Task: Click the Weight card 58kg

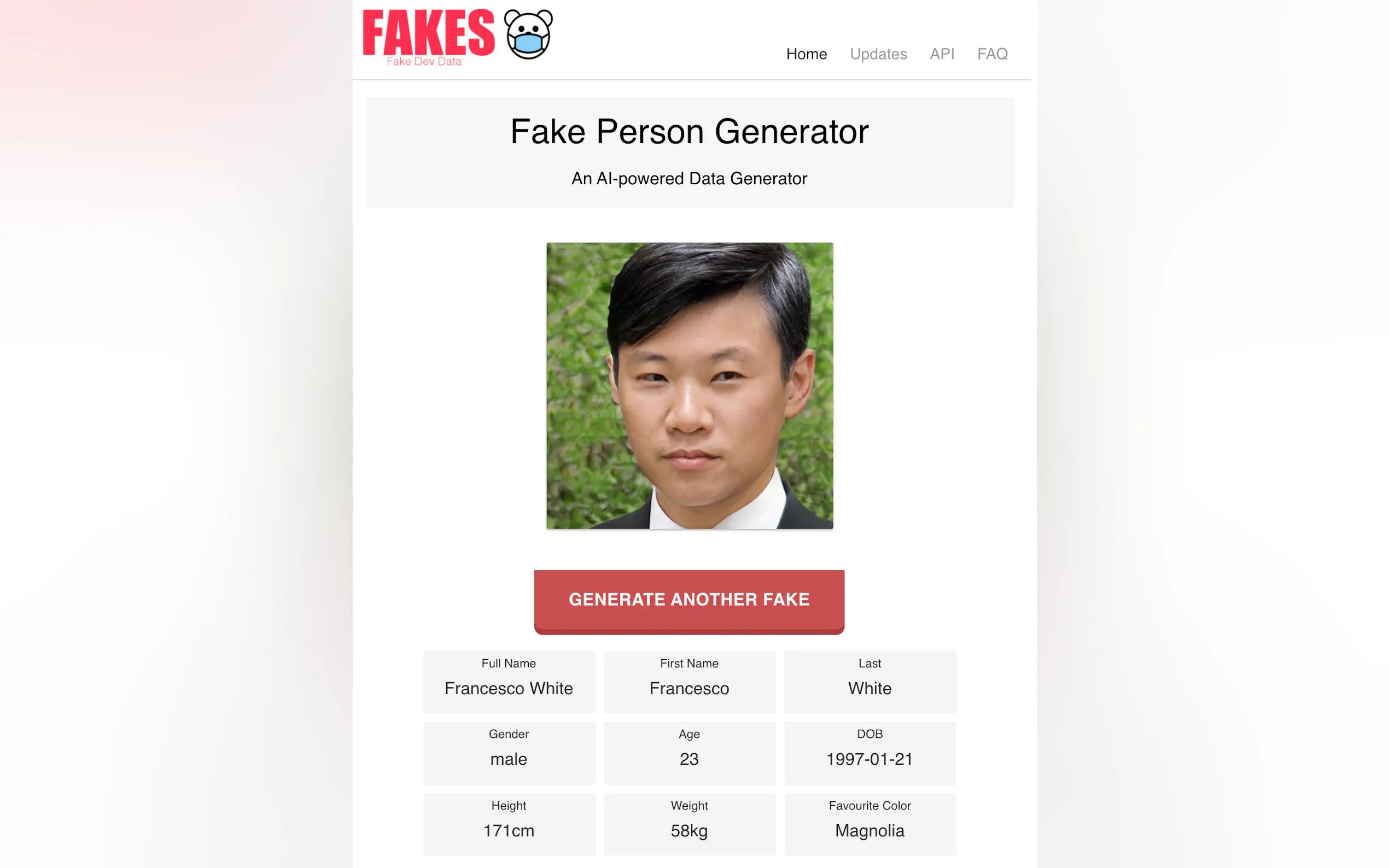Action: coord(689,824)
